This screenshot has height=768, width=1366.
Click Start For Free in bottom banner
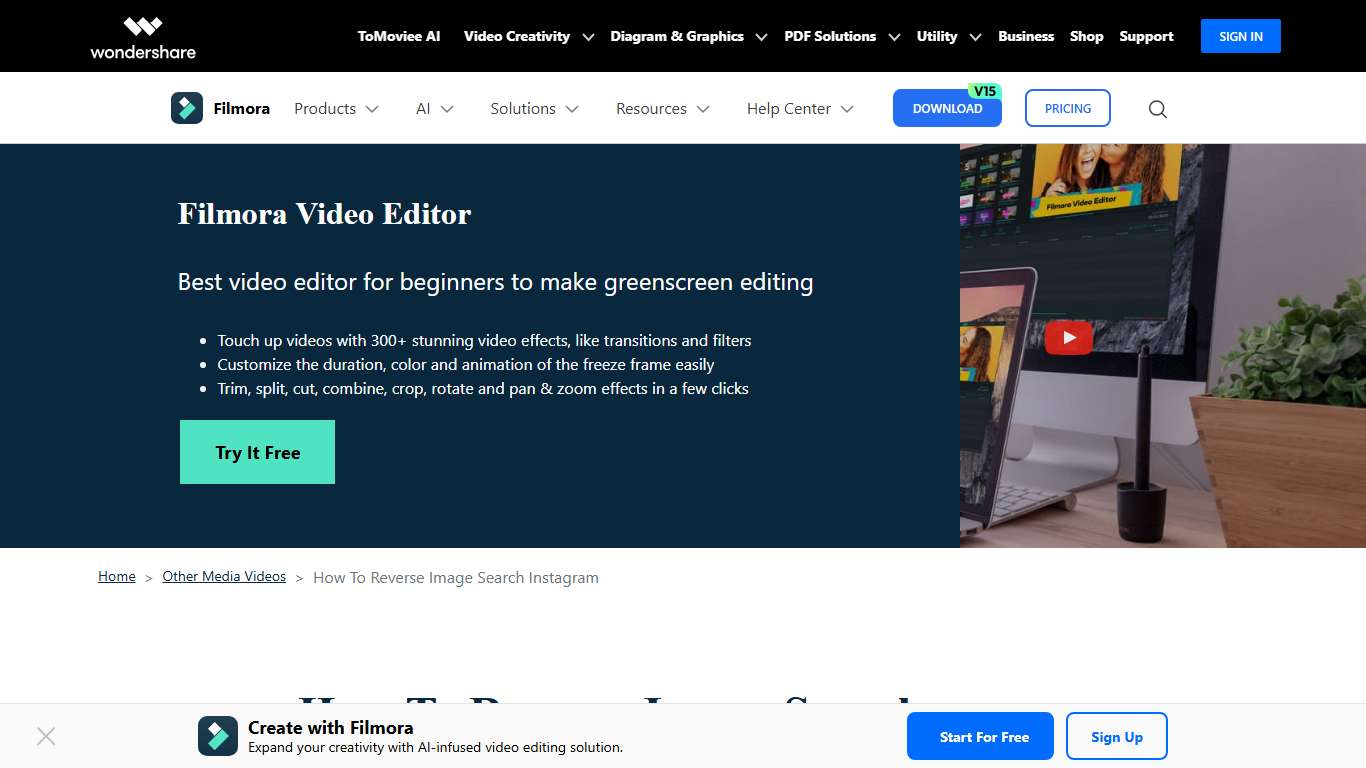click(x=980, y=736)
